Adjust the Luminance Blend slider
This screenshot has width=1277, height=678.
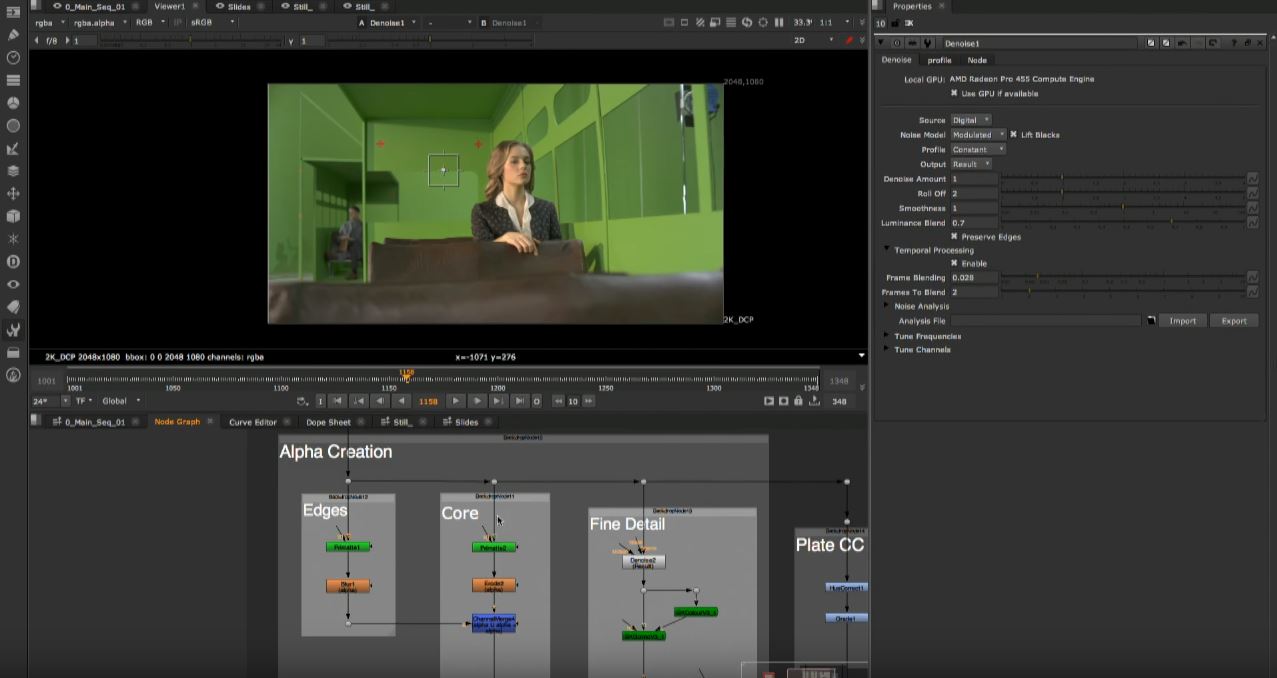(1121, 223)
